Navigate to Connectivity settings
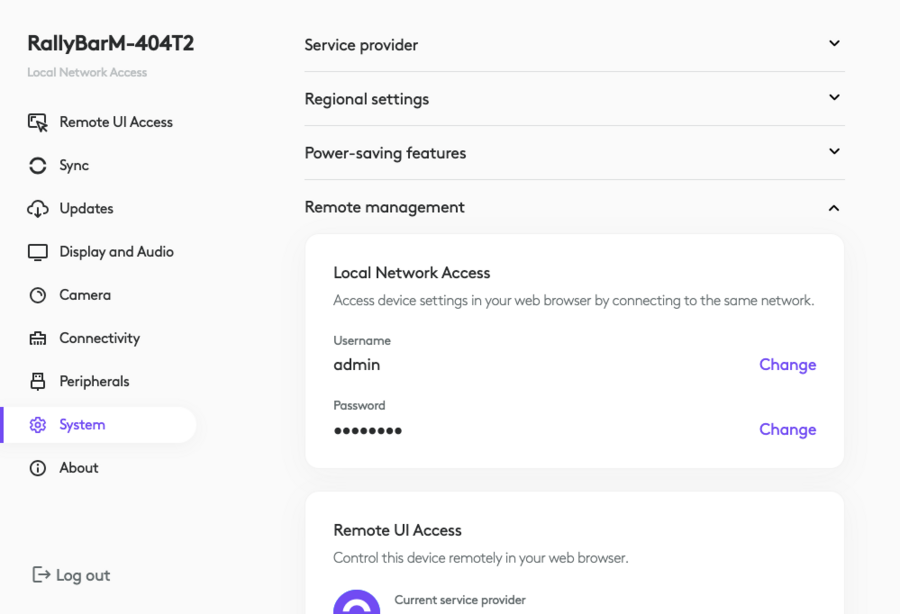Viewport: 900px width, 614px height. click(100, 339)
